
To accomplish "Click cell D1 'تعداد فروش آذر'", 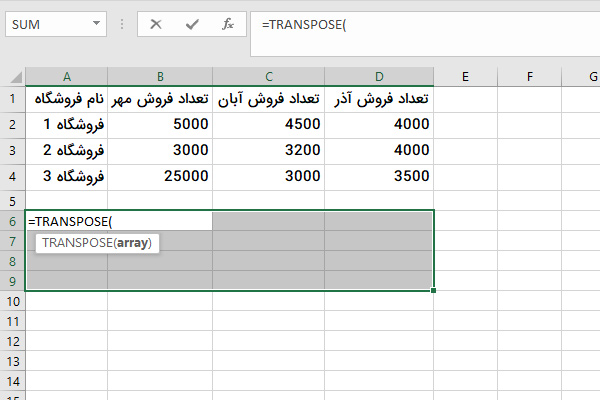I will point(379,100).
